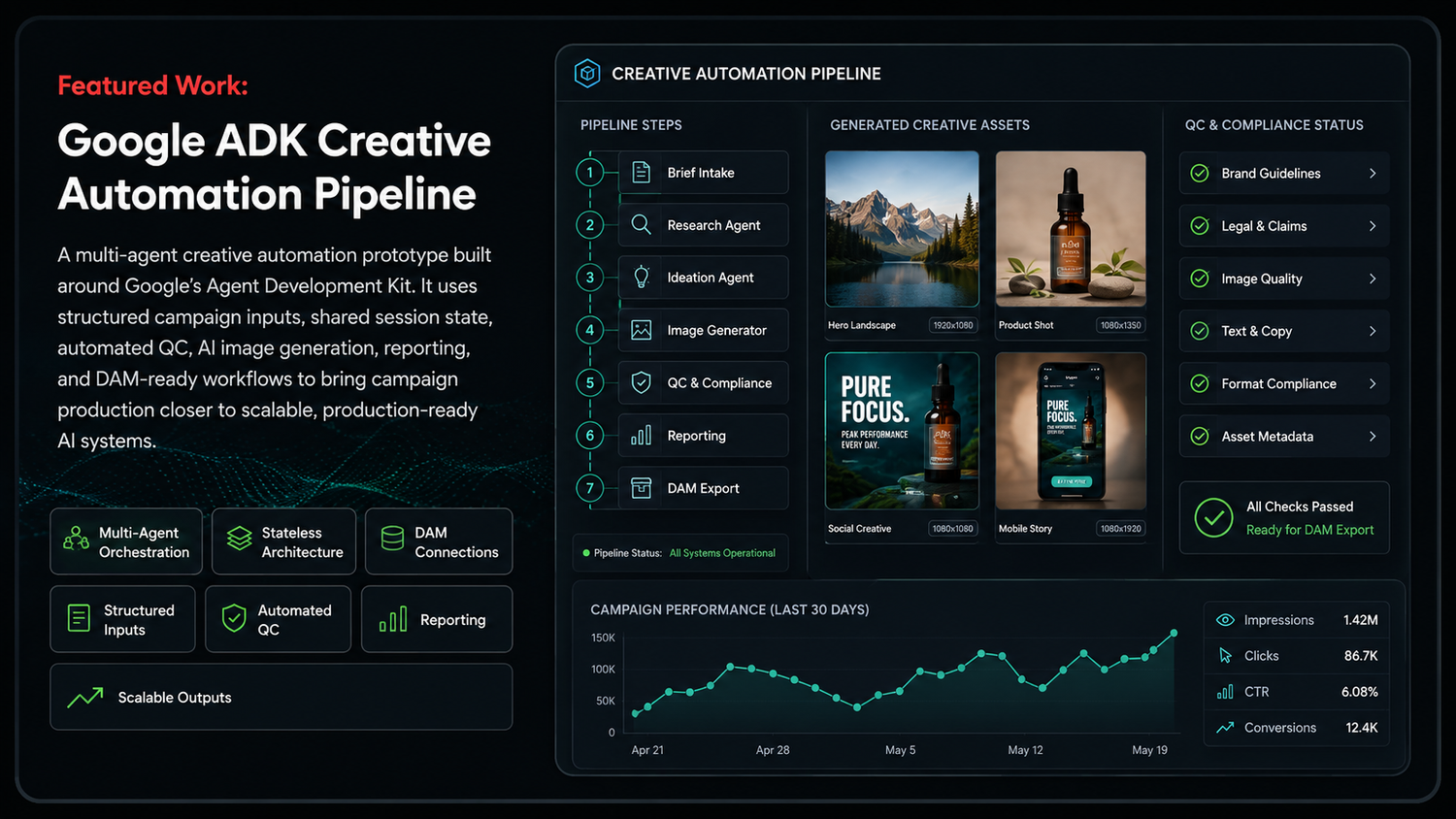This screenshot has width=1456, height=819.
Task: Click the Ideation Agent lightbulb icon
Action: coord(642,278)
